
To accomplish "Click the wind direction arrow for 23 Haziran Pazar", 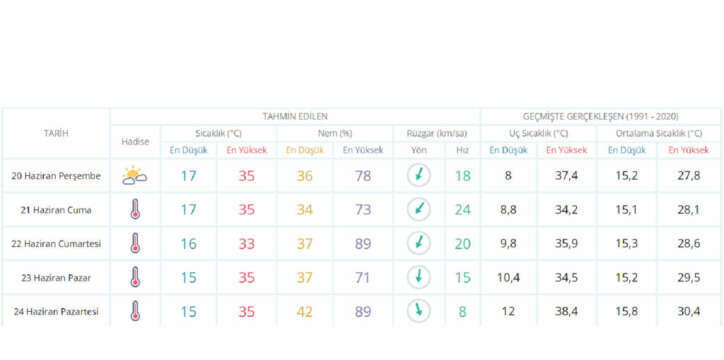I will [419, 277].
